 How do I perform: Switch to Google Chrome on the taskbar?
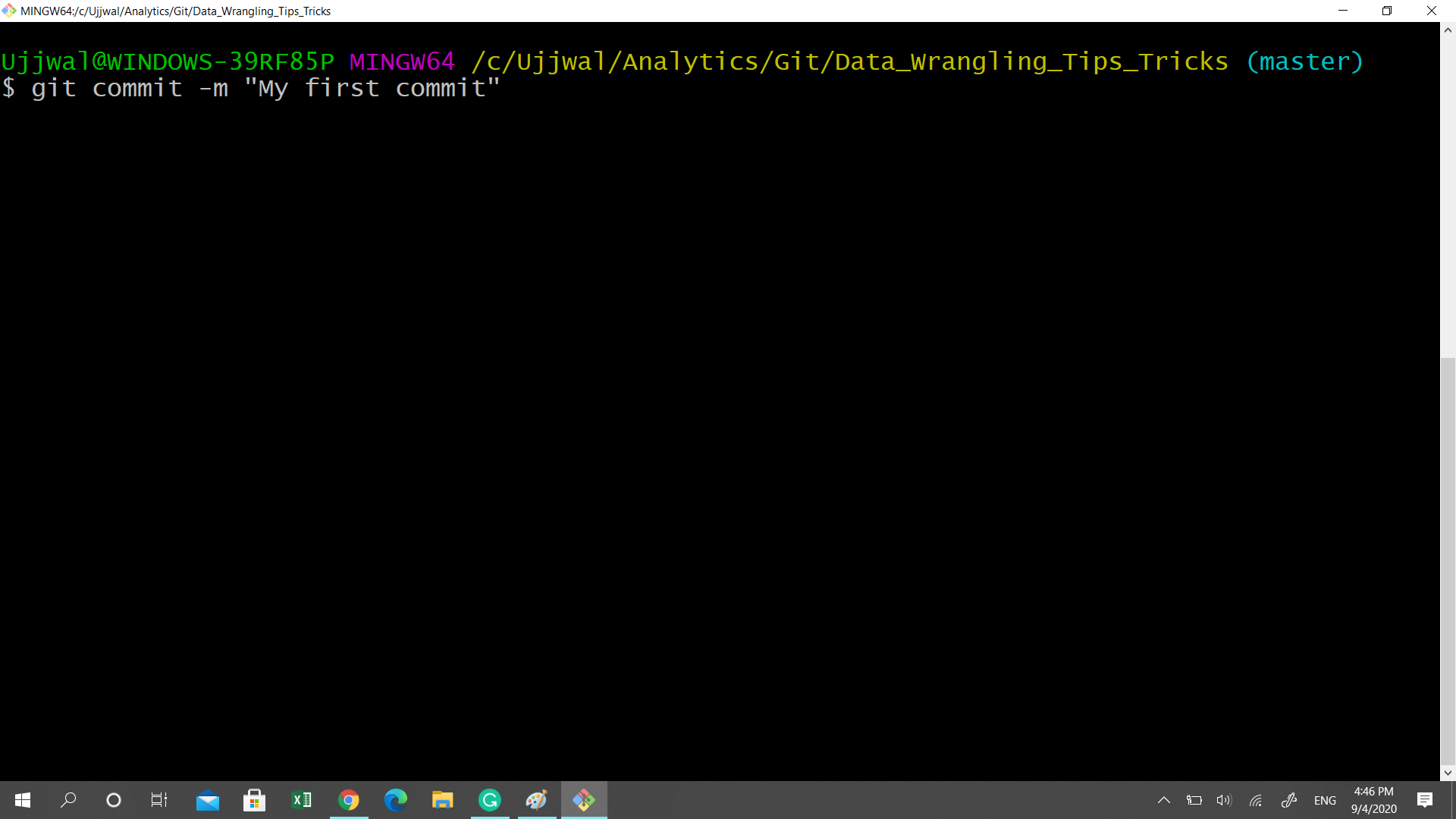click(349, 800)
